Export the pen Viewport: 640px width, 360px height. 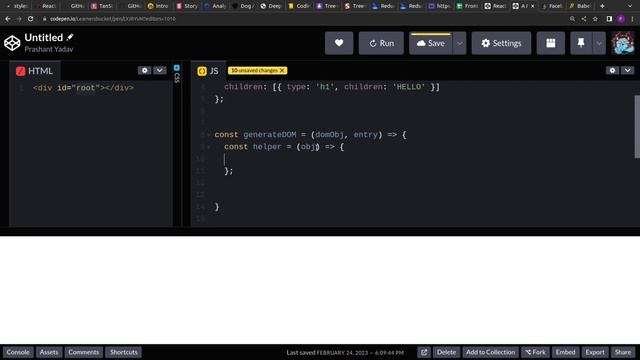595,352
